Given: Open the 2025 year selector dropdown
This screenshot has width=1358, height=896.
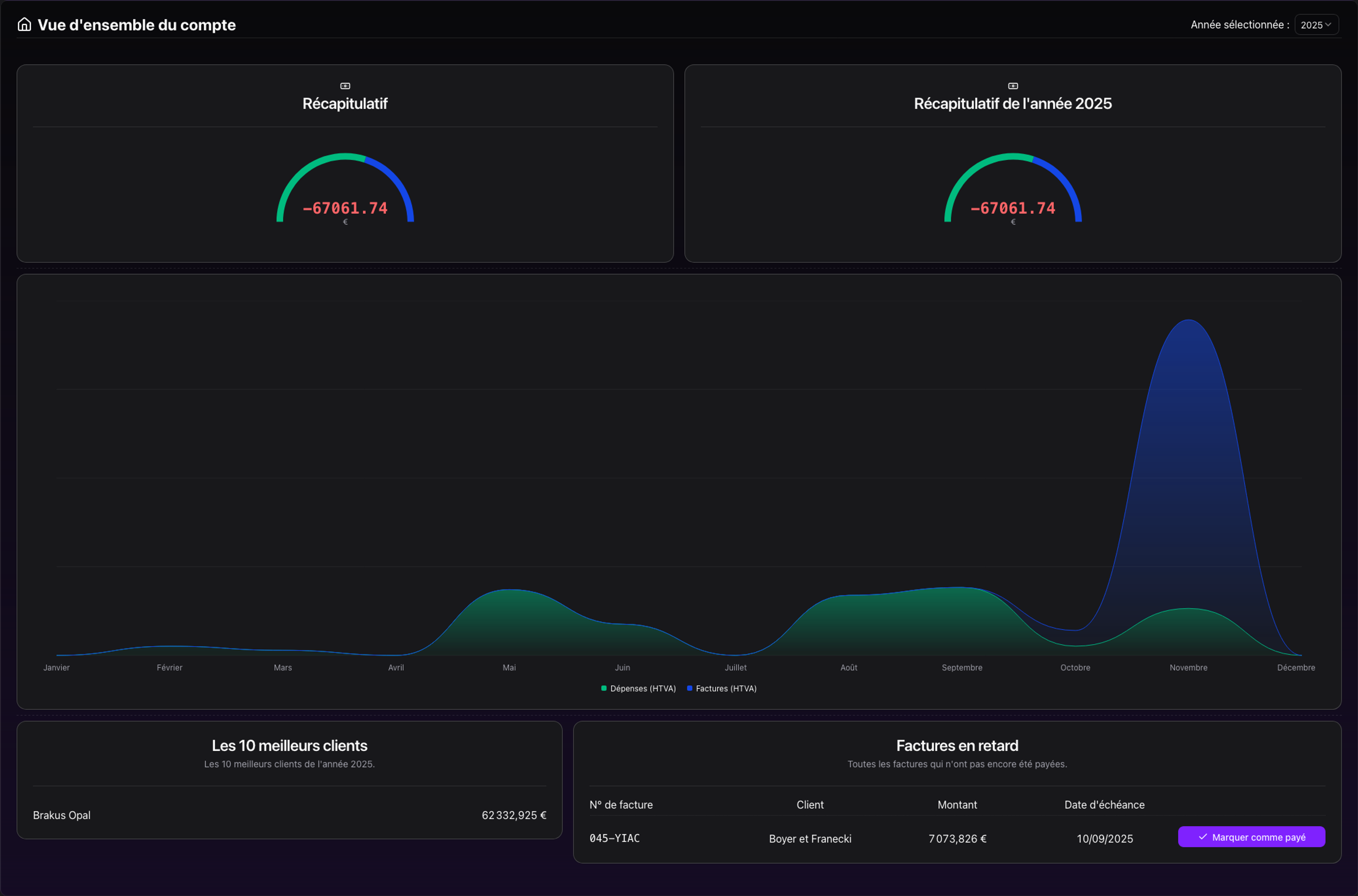Looking at the screenshot, I should (x=1316, y=25).
